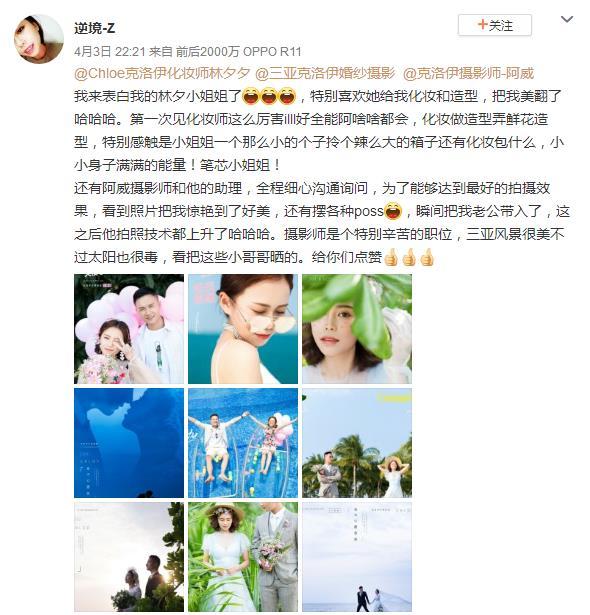View the couple walking on beach photo
This screenshot has height=615, width=590.
pyautogui.click(x=357, y=557)
